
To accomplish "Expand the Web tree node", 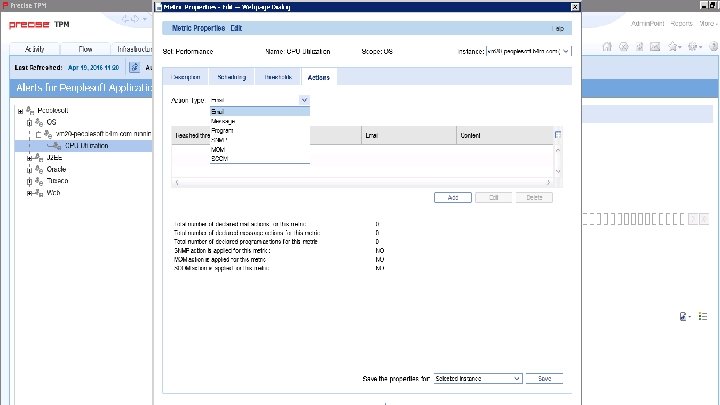I will [x=29, y=193].
